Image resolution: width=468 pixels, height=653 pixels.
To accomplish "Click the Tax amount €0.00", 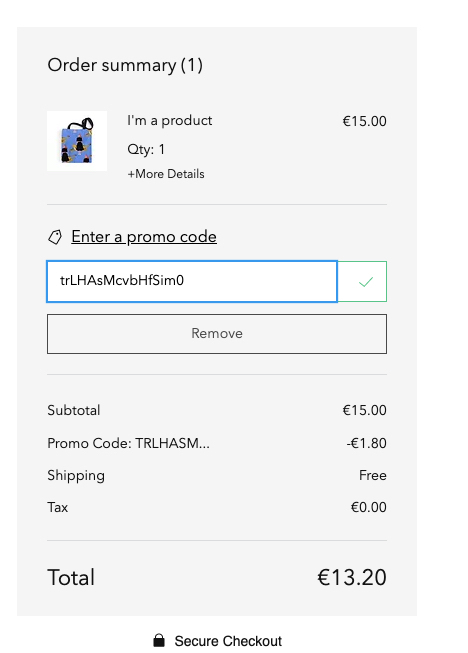I will (368, 507).
